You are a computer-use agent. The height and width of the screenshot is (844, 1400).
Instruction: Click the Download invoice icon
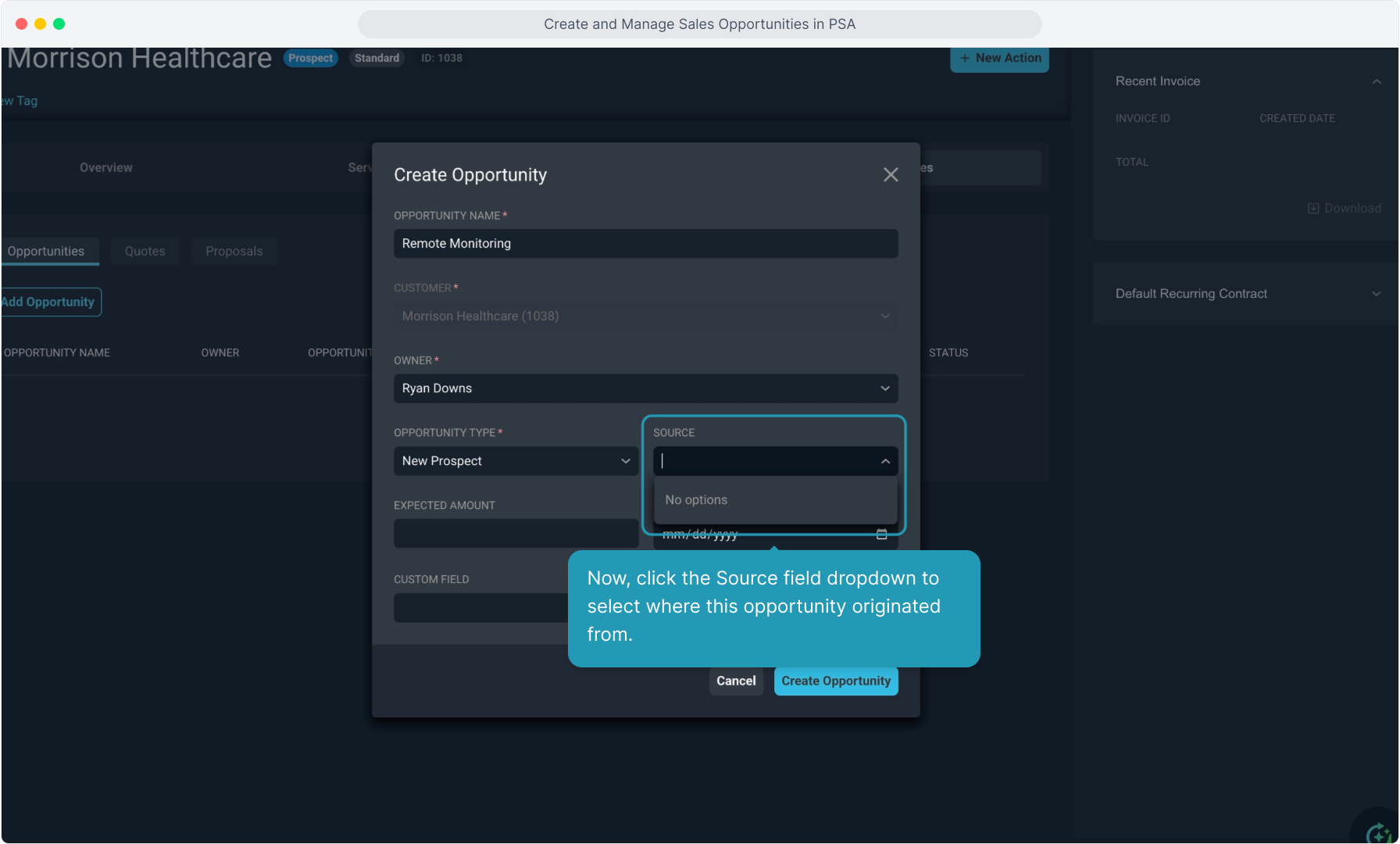[x=1313, y=208]
